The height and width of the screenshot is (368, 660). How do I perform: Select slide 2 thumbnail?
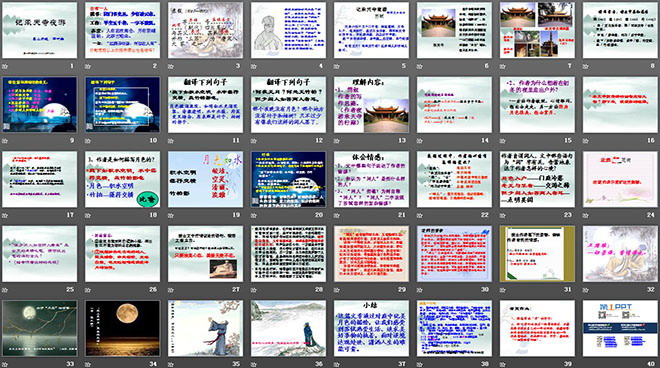[x=122, y=30]
